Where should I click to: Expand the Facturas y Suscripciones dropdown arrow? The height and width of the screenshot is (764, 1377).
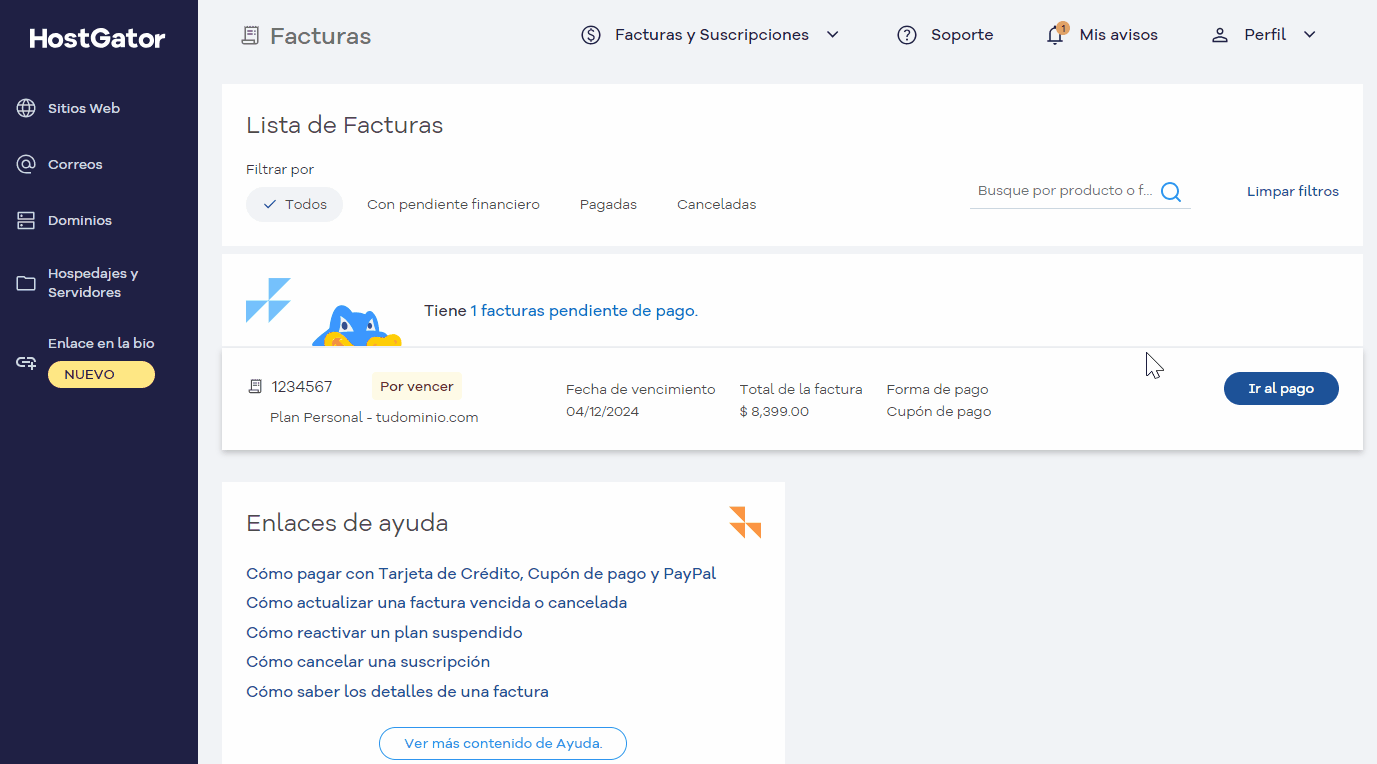(x=832, y=35)
